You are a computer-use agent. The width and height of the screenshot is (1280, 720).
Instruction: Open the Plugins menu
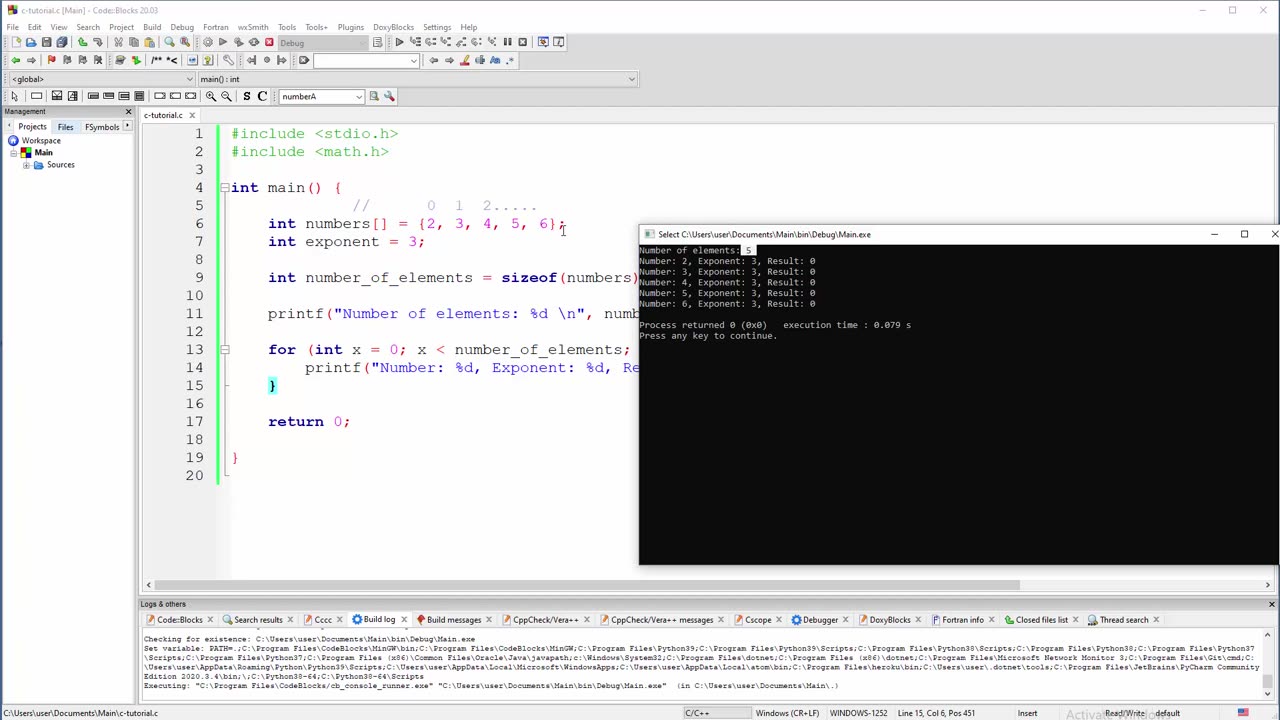coord(351,27)
